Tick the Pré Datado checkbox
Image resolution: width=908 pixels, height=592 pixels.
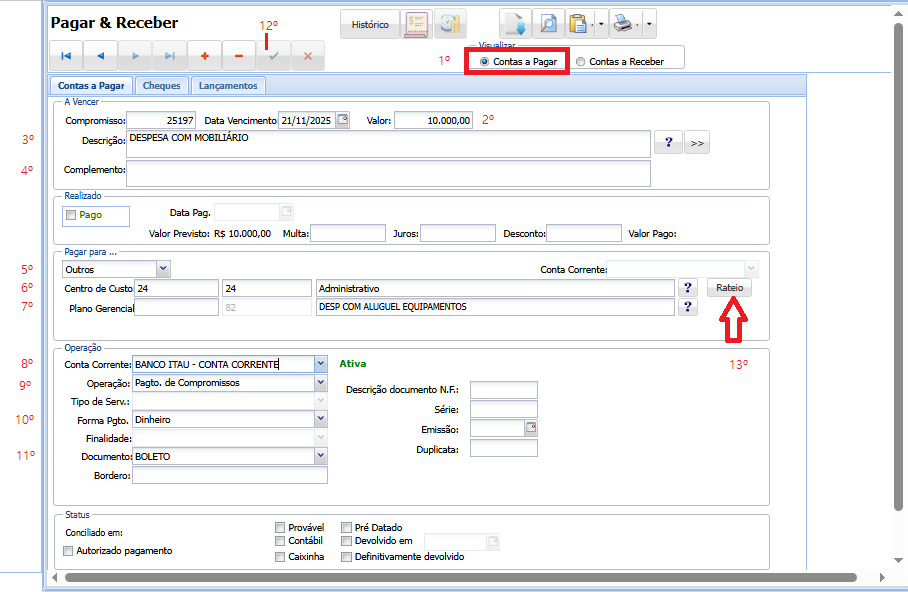(x=346, y=527)
